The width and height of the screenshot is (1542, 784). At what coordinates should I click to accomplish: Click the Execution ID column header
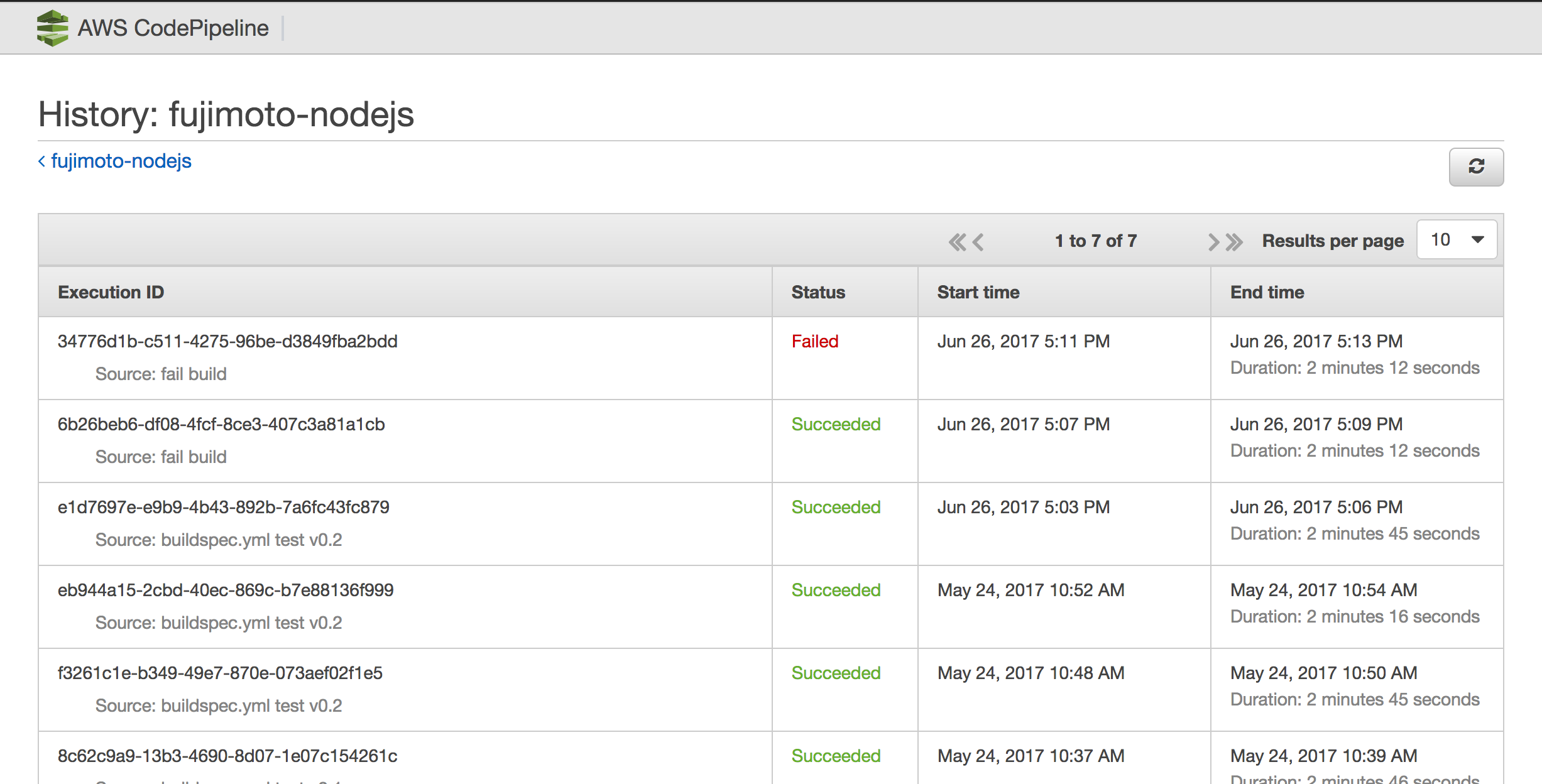pos(111,292)
